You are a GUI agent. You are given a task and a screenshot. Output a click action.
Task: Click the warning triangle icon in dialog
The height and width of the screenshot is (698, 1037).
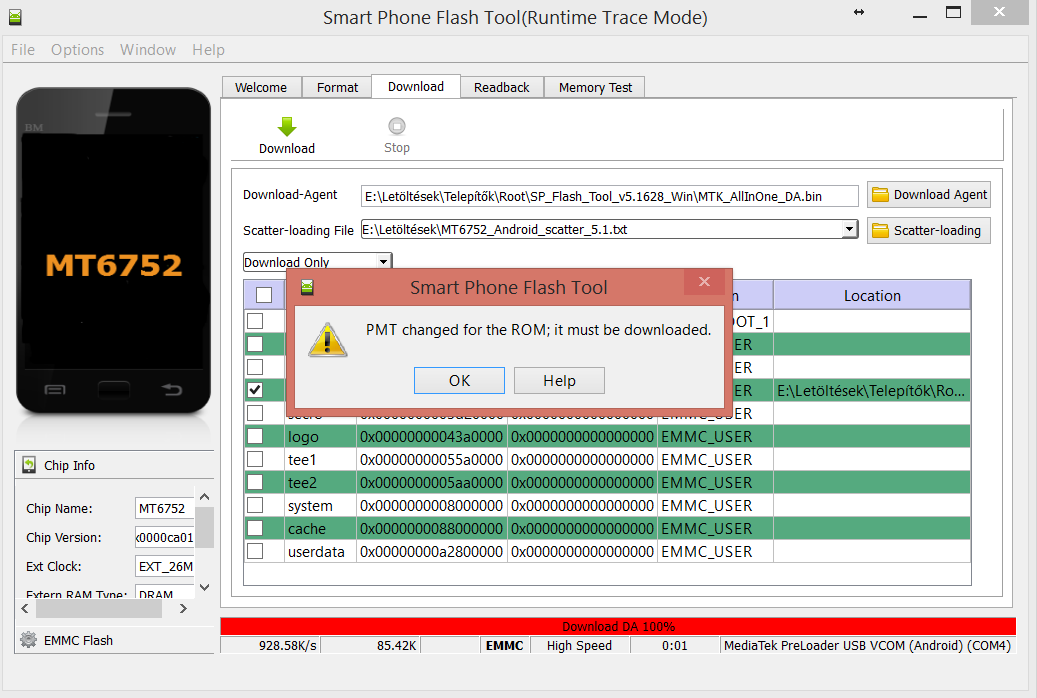point(327,340)
